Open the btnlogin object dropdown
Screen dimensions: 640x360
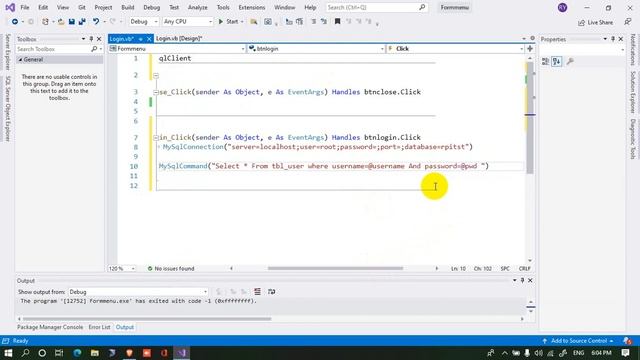(x=316, y=49)
